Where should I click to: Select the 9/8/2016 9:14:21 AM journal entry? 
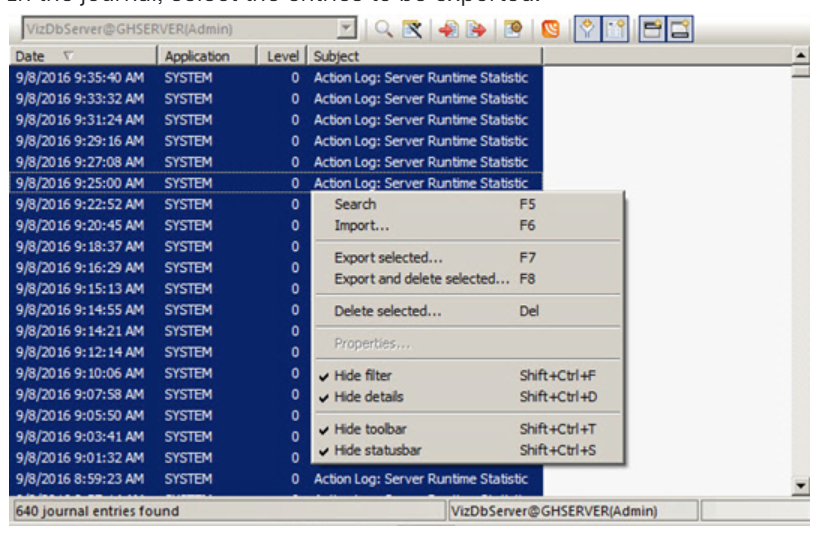pos(160,331)
